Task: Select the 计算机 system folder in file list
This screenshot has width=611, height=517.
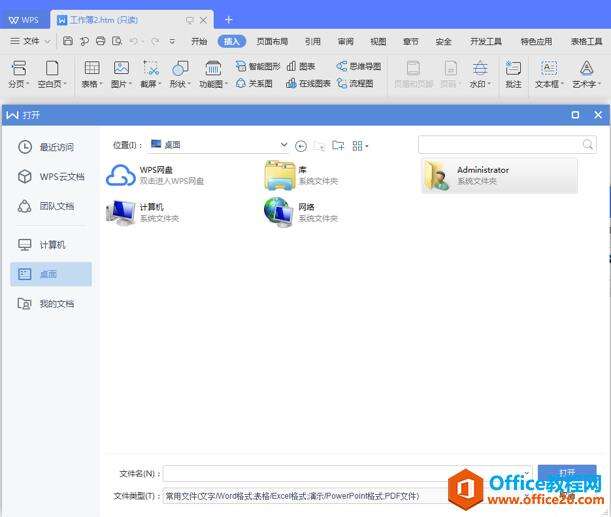Action: click(143, 212)
